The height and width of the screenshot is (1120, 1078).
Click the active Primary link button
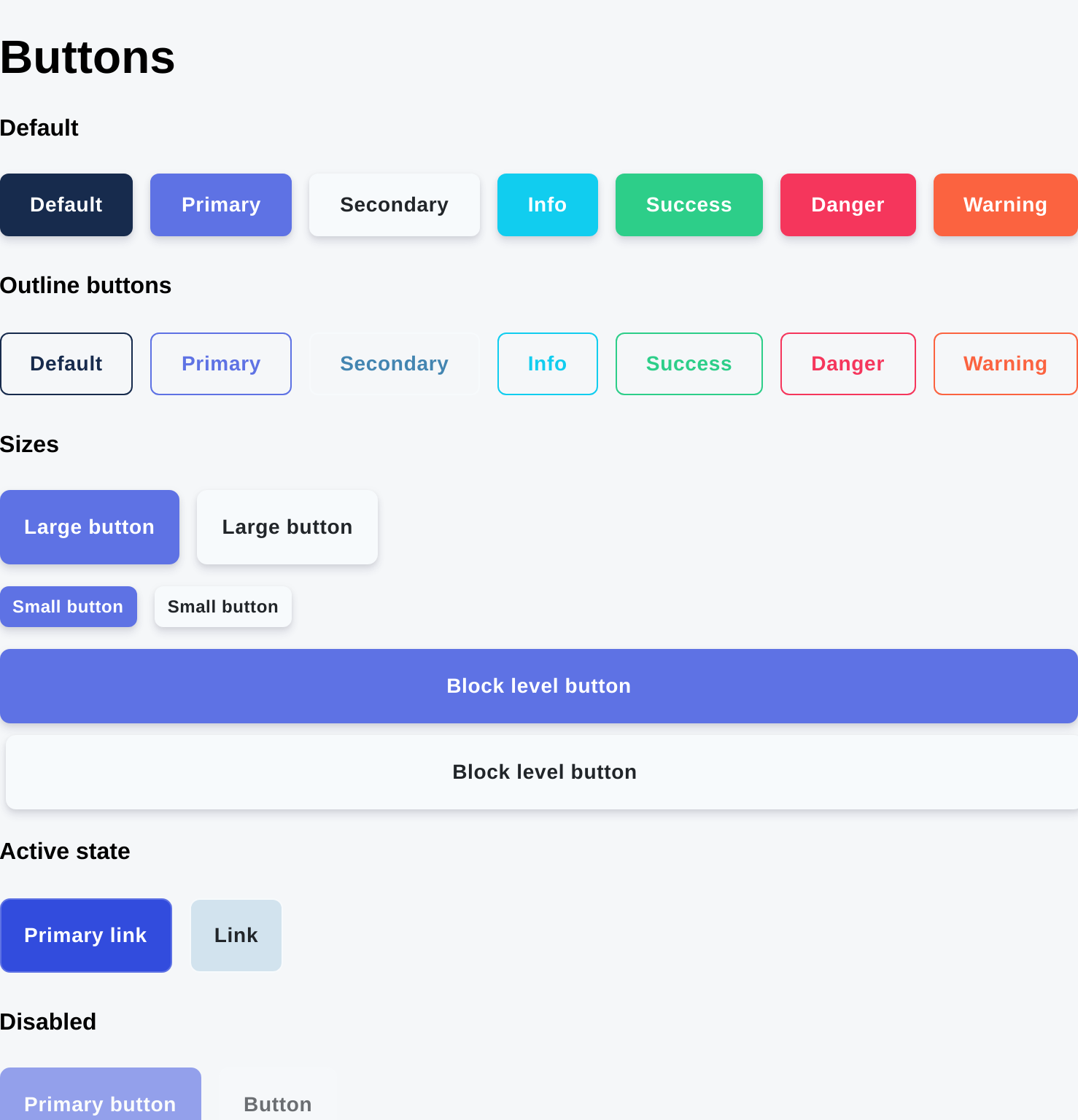click(85, 936)
